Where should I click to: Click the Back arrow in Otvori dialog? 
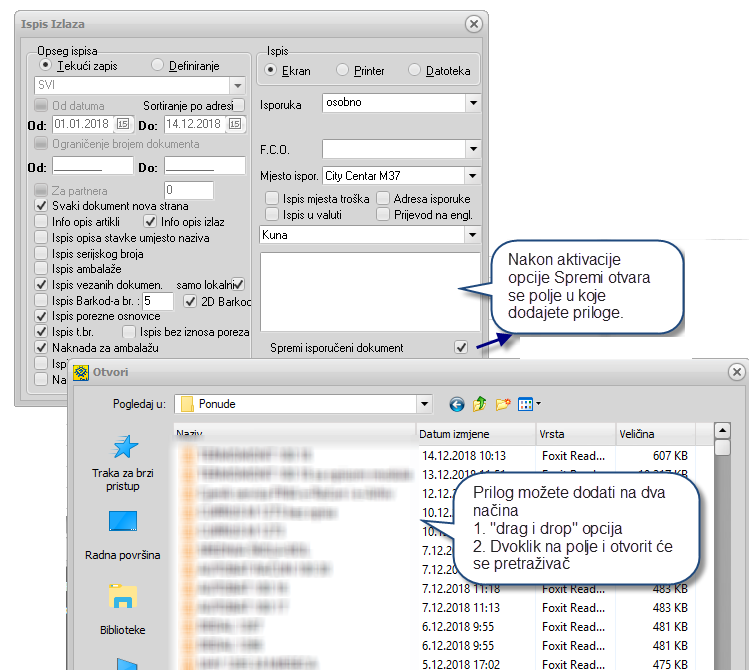pyautogui.click(x=457, y=404)
